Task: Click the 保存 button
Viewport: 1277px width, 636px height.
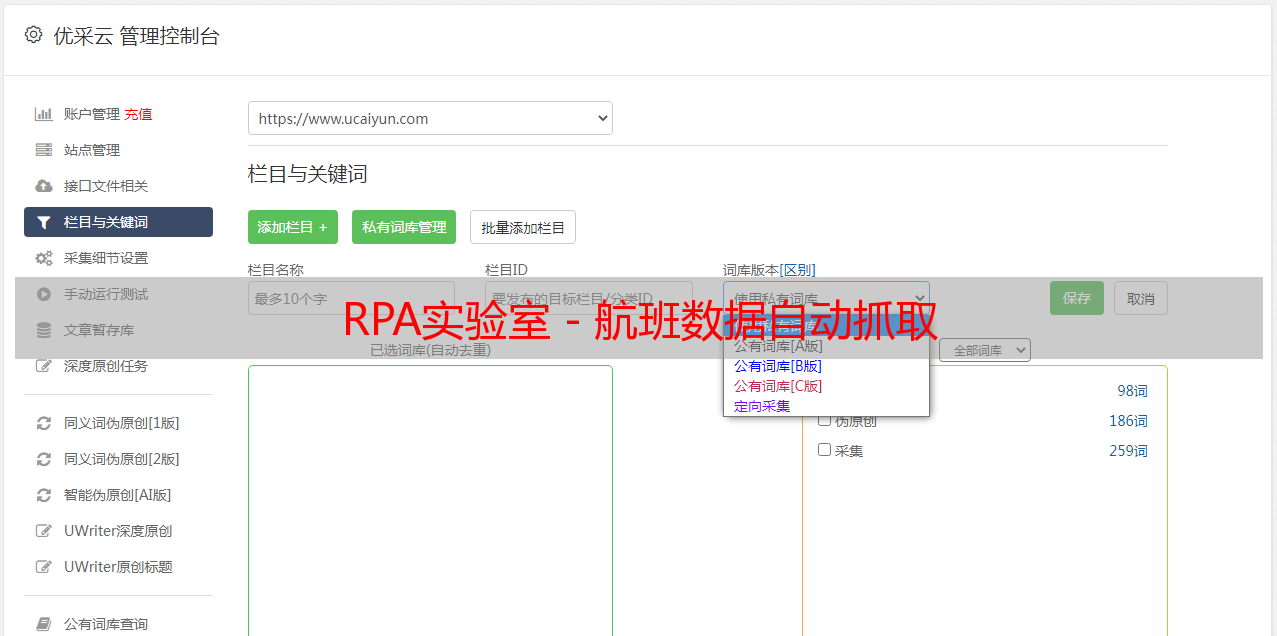Action: (x=1077, y=298)
